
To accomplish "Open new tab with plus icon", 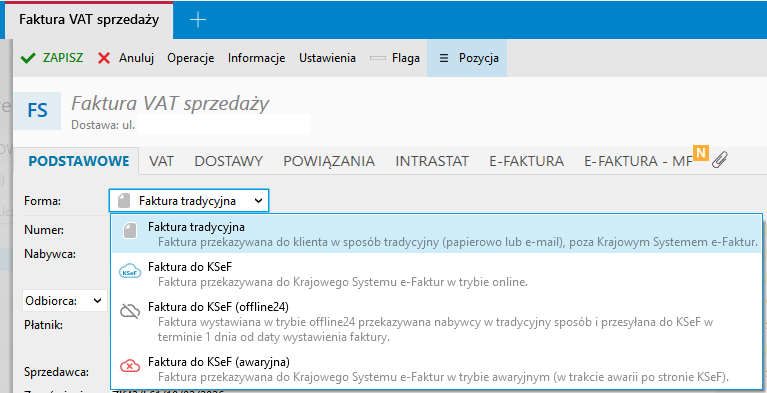I will click(198, 20).
